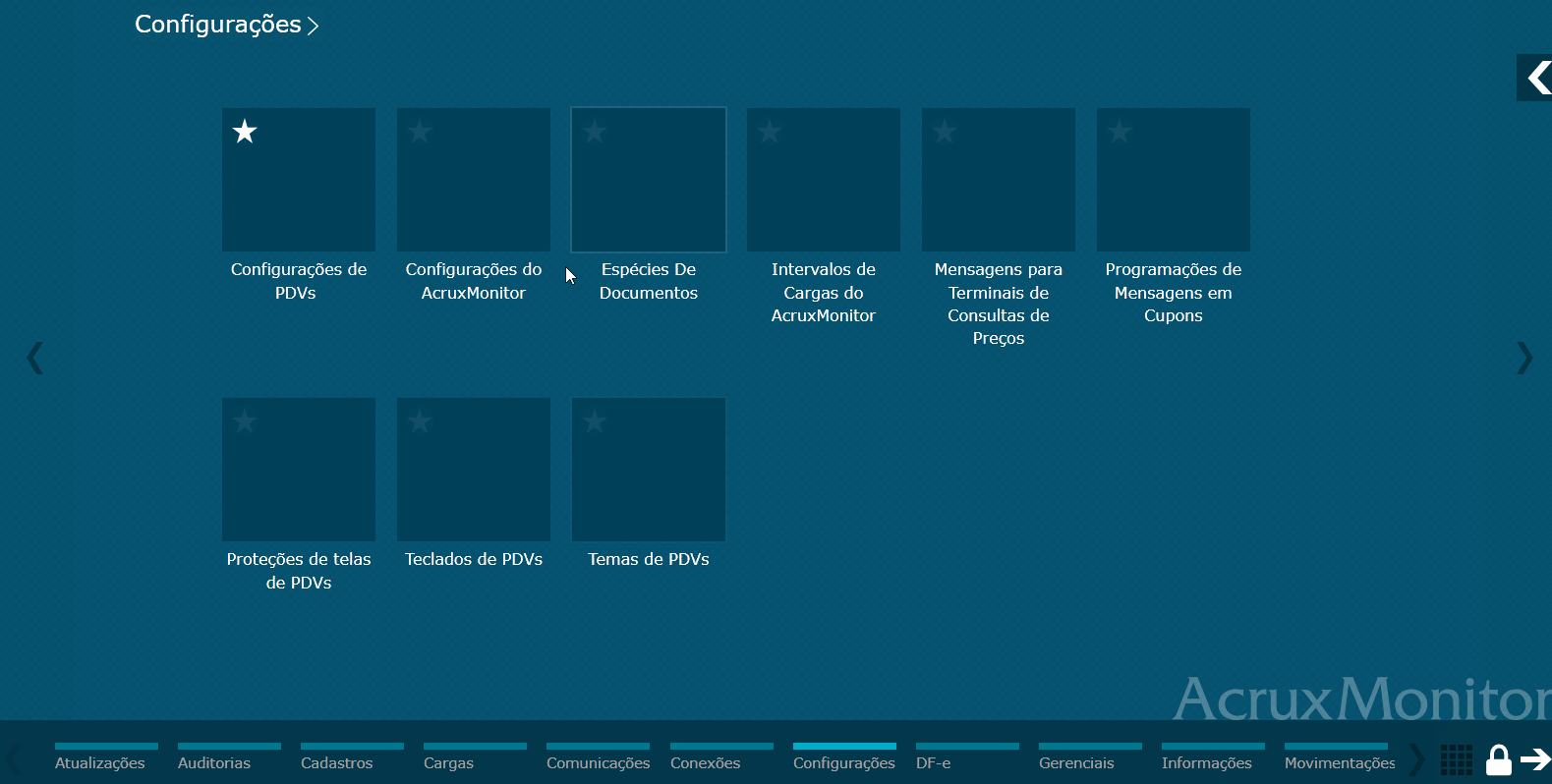
Task: Open Mensagens para Terminais de Consultas tile
Action: [999, 180]
